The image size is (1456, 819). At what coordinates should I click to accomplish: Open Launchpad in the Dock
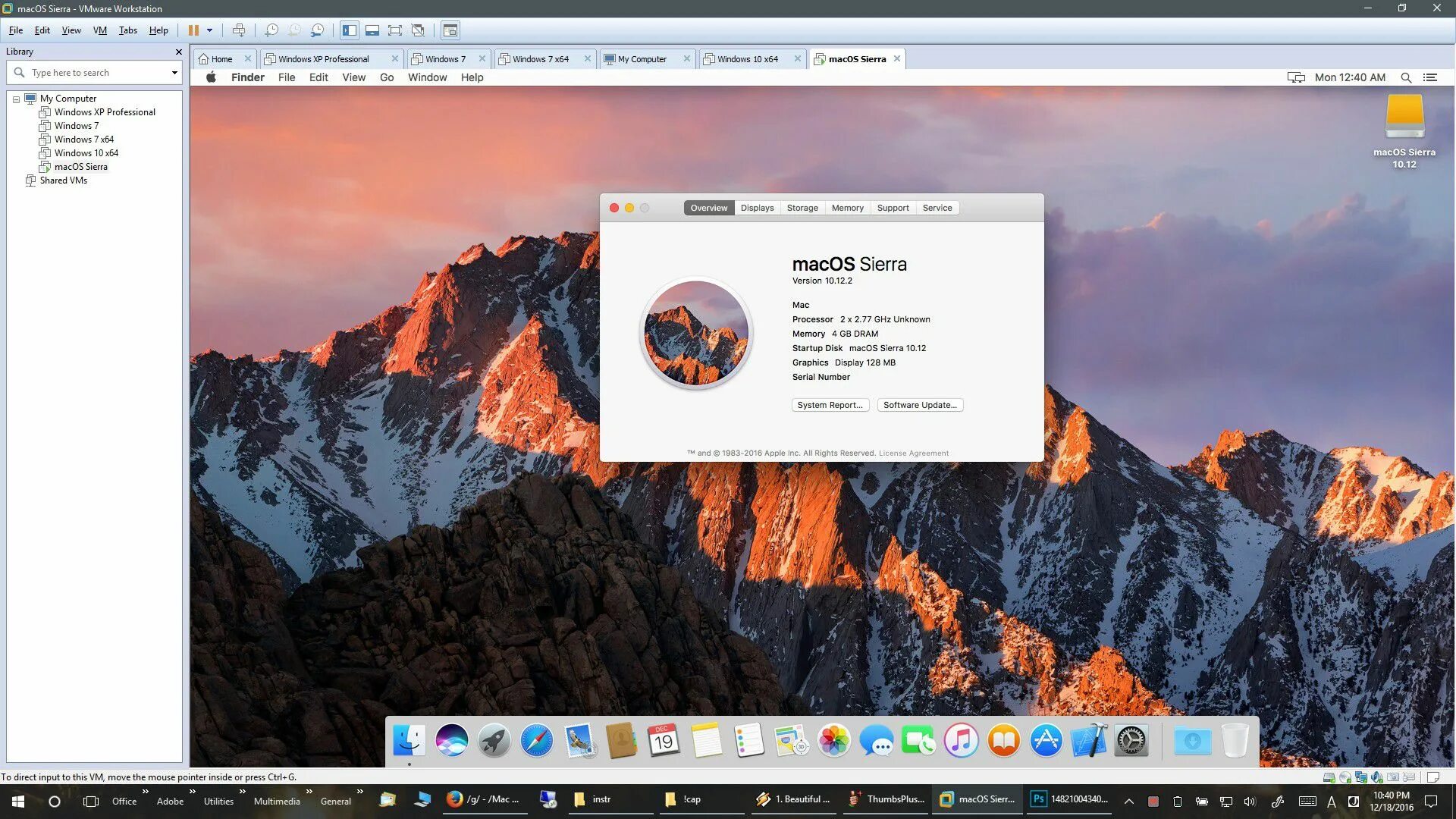click(494, 740)
